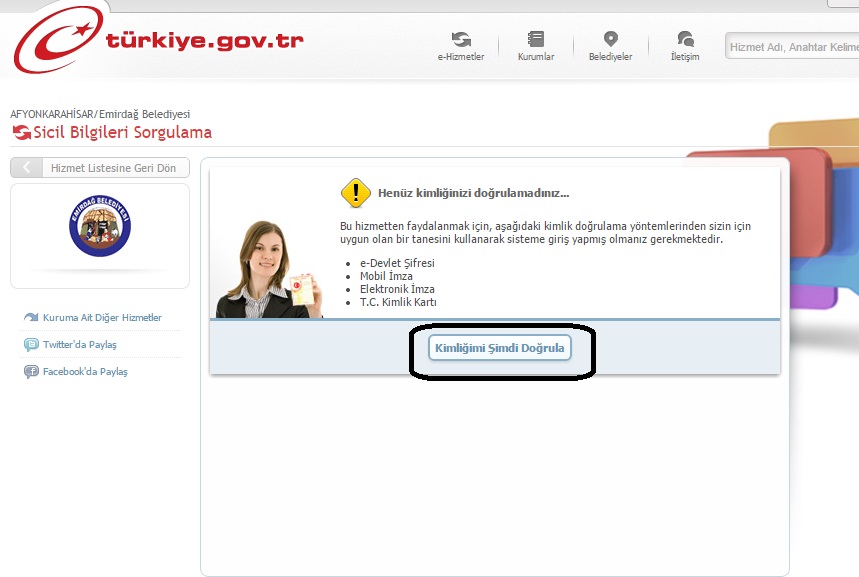Click the Twitter share icon

tap(31, 345)
